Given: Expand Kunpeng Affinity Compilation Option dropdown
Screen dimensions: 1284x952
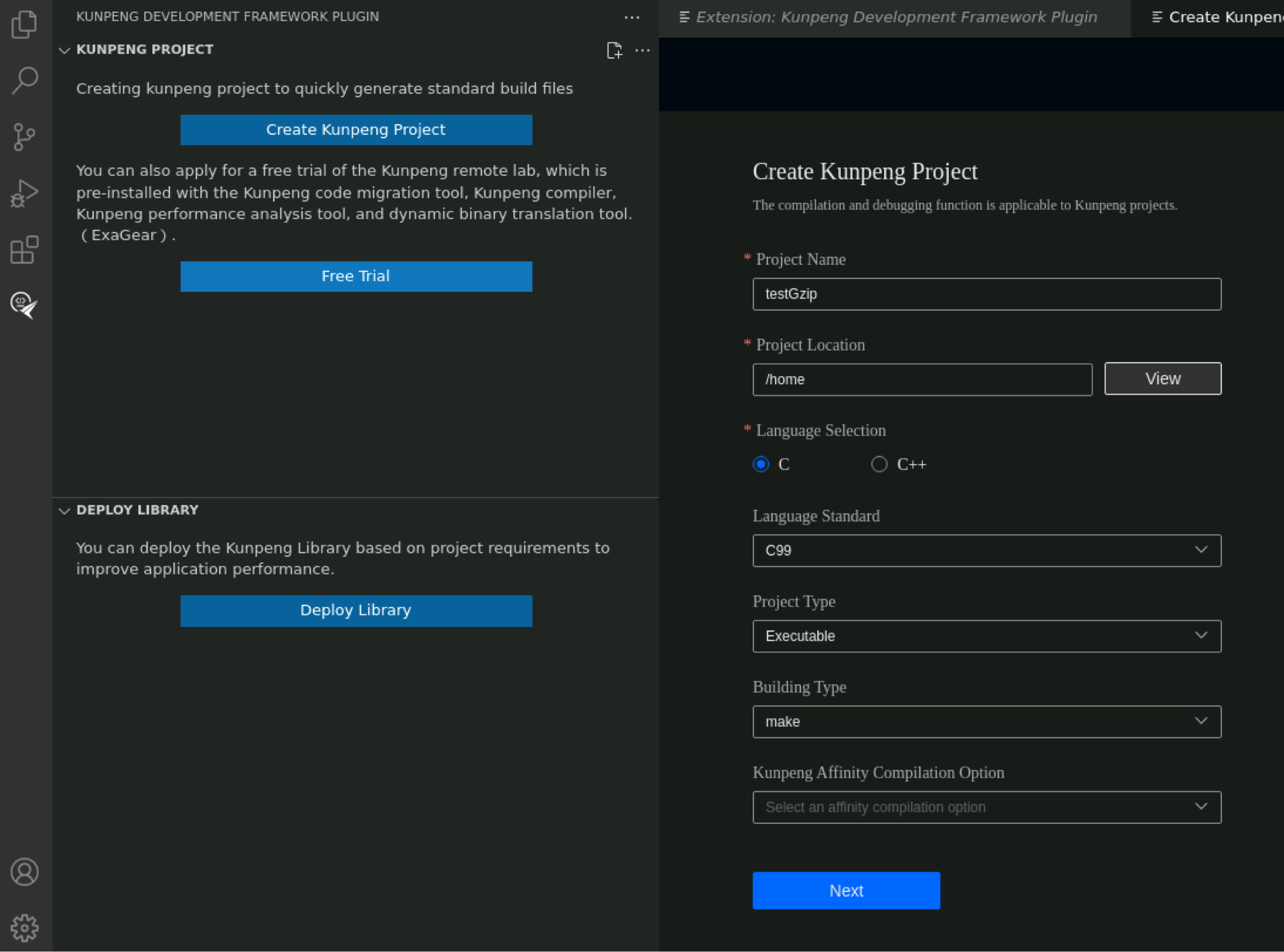Looking at the screenshot, I should point(986,808).
